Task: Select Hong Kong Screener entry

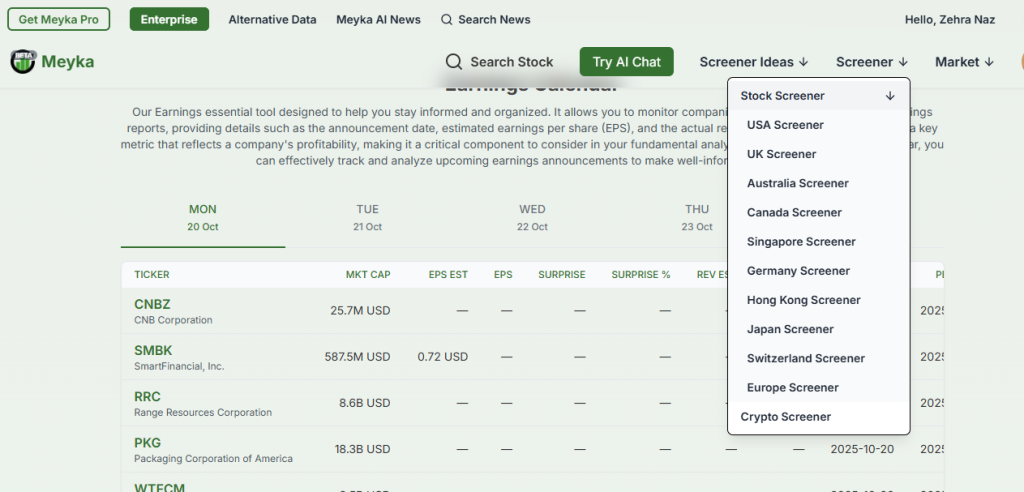Action: point(803,300)
